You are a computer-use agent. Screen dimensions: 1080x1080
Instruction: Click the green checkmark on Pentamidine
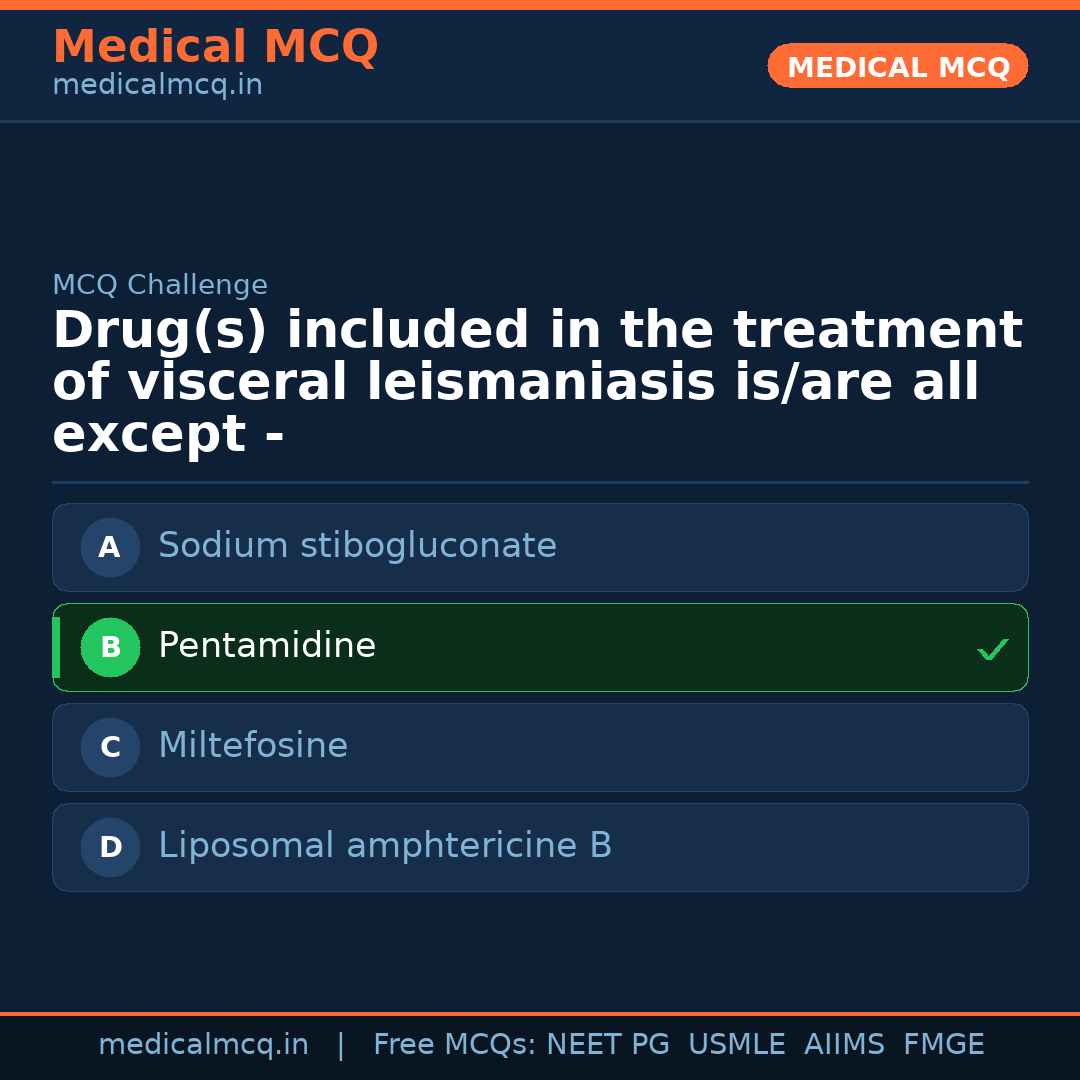[992, 649]
